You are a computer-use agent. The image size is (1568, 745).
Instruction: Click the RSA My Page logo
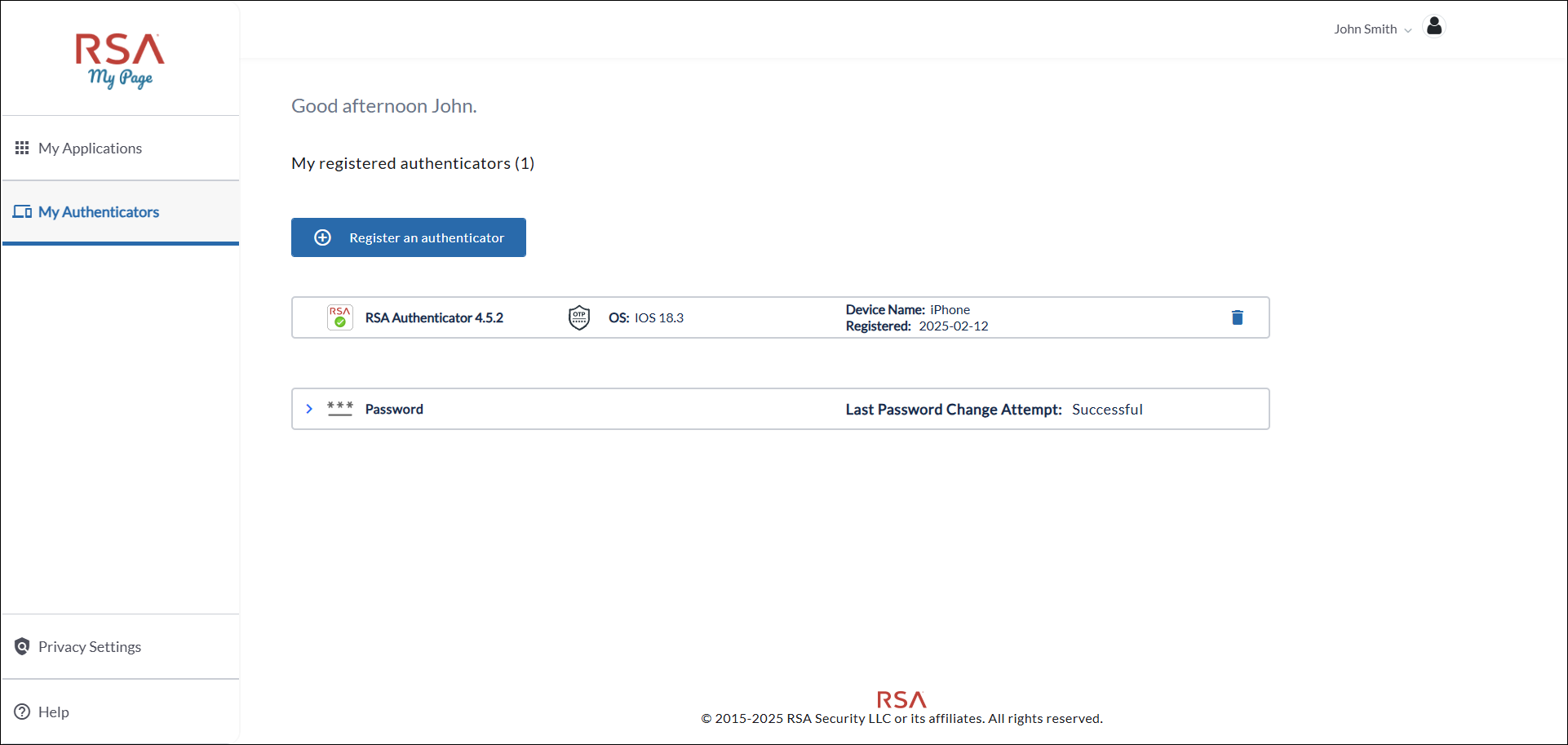tap(120, 60)
